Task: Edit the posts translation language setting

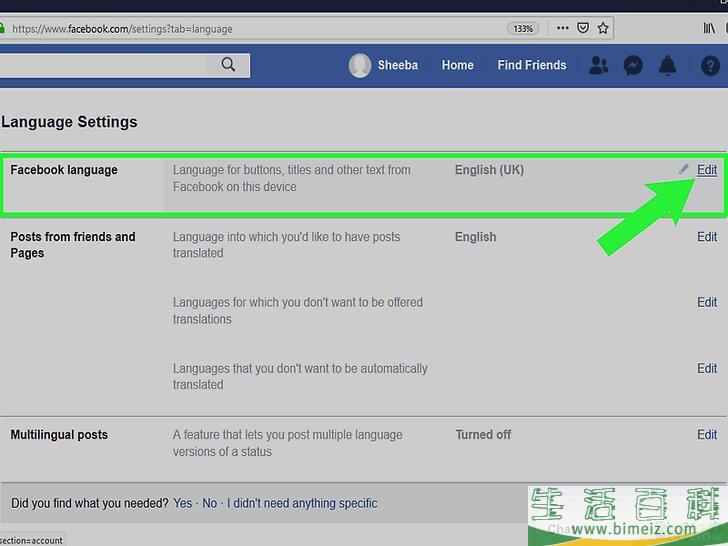Action: coord(707,237)
